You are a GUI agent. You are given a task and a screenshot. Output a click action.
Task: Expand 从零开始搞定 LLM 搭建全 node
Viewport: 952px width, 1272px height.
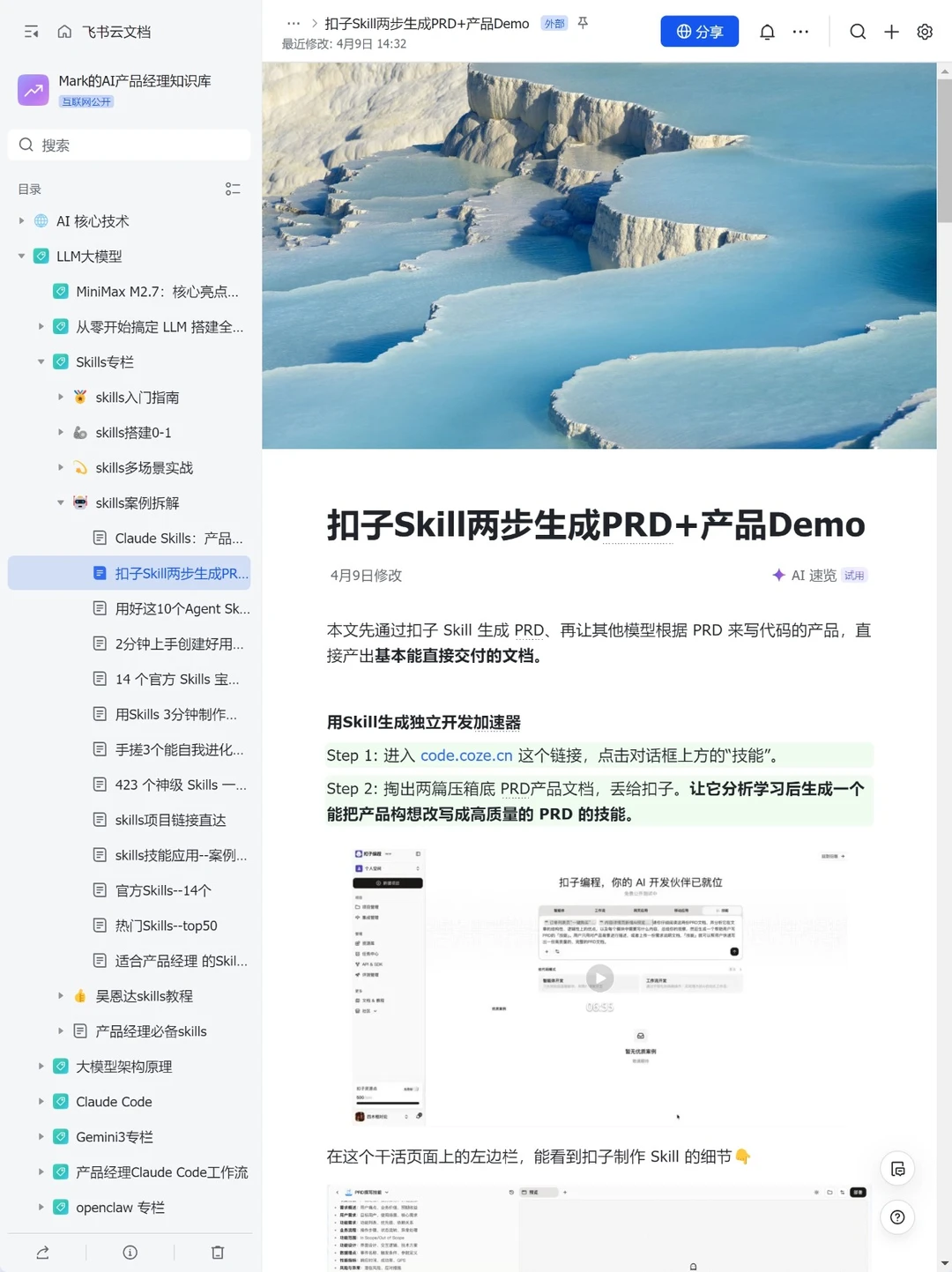tap(41, 327)
